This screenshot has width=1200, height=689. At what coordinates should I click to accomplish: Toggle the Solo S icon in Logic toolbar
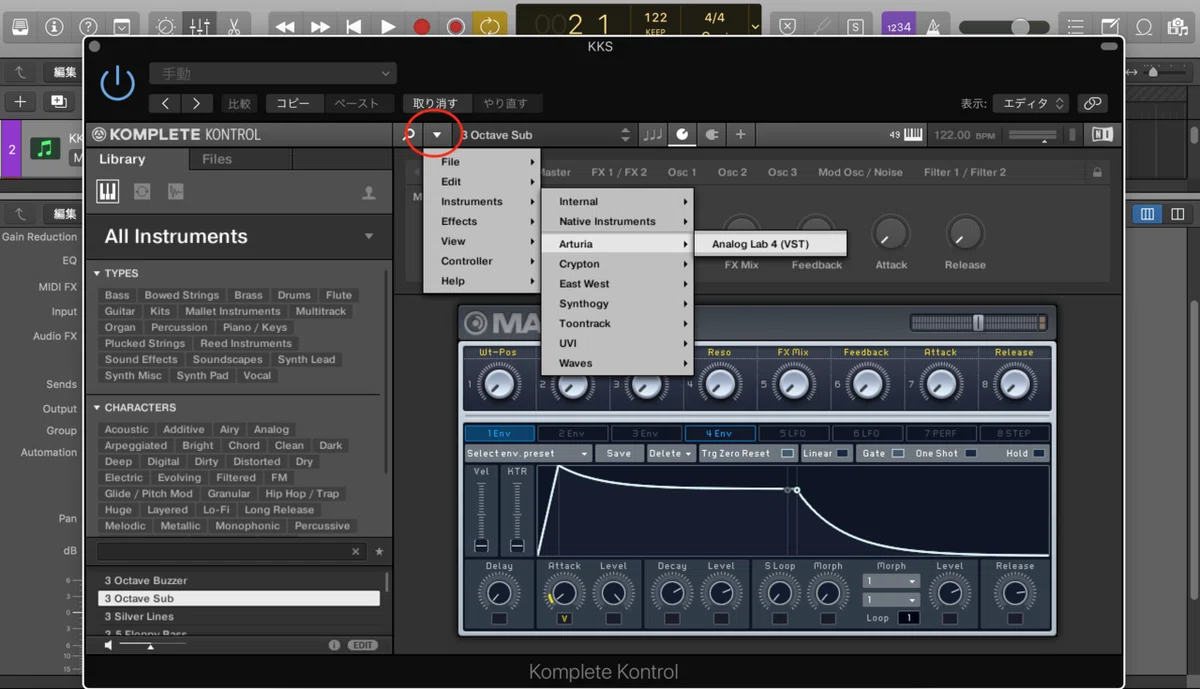pyautogui.click(x=856, y=27)
